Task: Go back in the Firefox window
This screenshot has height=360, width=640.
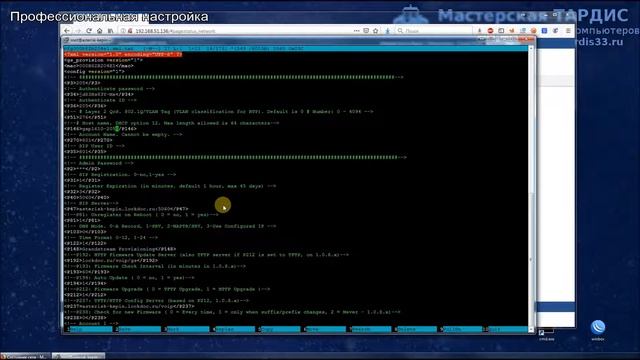Action: click(67, 31)
